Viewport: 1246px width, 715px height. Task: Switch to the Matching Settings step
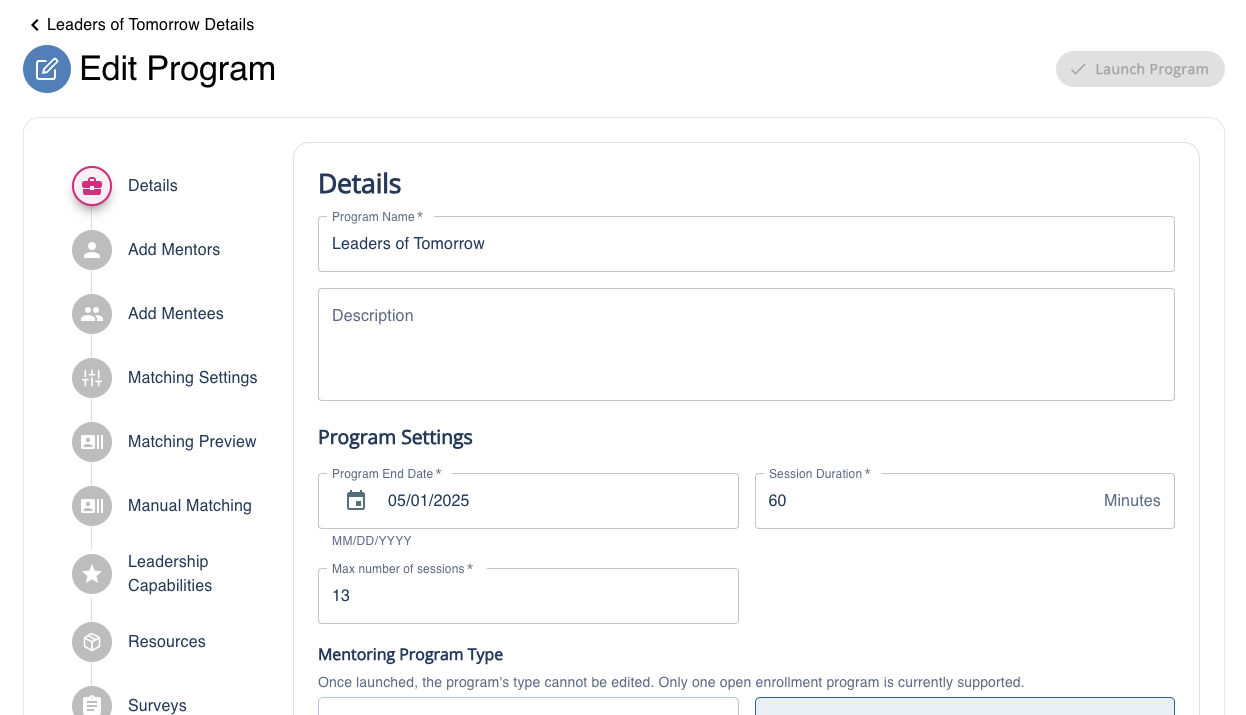[192, 378]
